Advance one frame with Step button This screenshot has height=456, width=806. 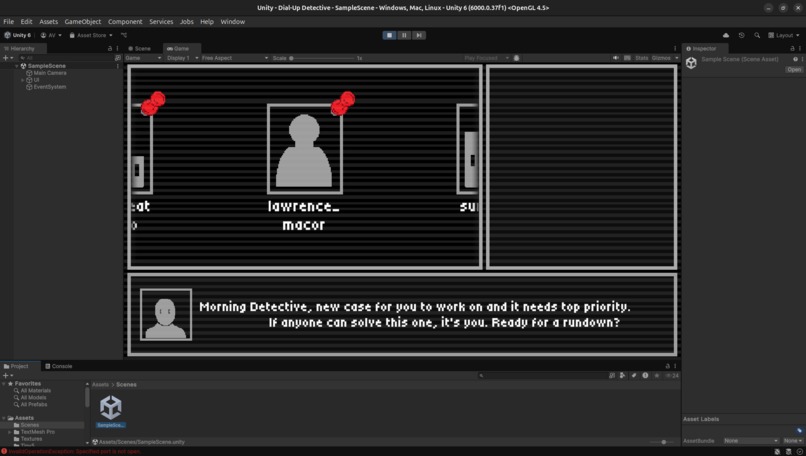point(419,35)
